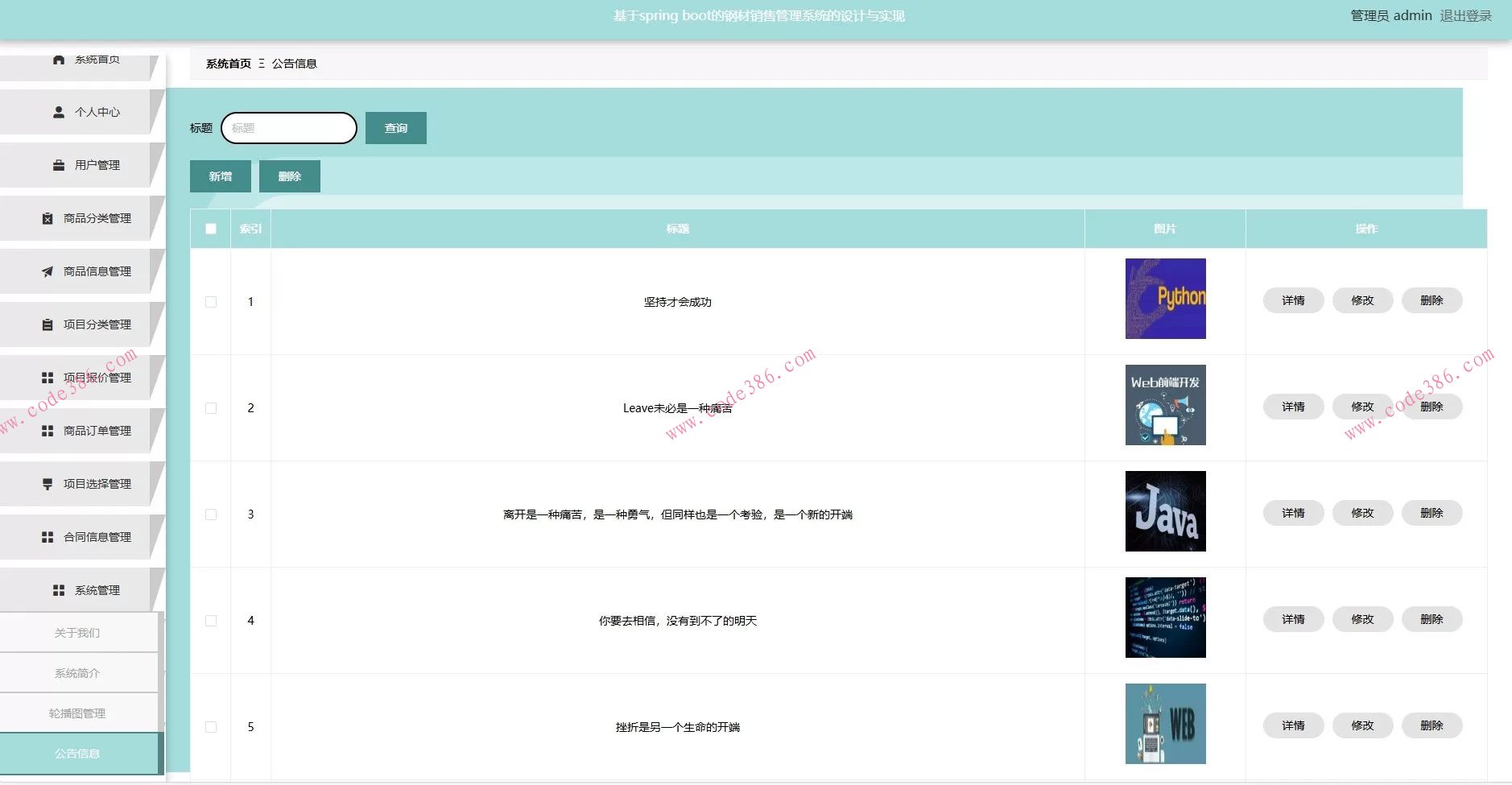Image resolution: width=1512 pixels, height=785 pixels.
Task: Open the Java thumbnail image
Action: [x=1166, y=511]
